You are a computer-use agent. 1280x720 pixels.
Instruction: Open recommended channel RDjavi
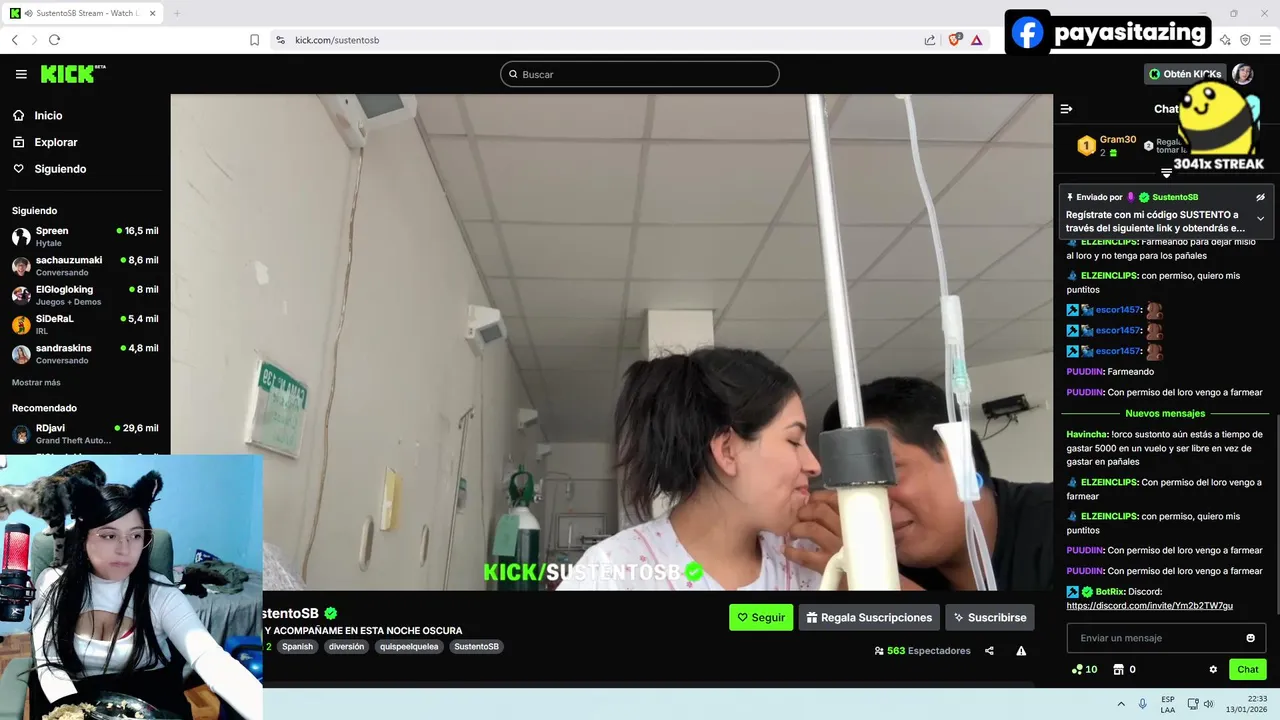pyautogui.click(x=85, y=434)
